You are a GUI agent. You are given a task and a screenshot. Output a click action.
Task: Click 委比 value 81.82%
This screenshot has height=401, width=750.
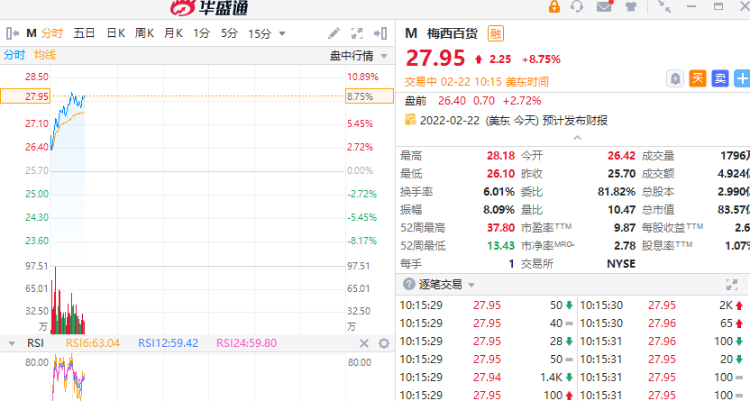click(x=617, y=192)
